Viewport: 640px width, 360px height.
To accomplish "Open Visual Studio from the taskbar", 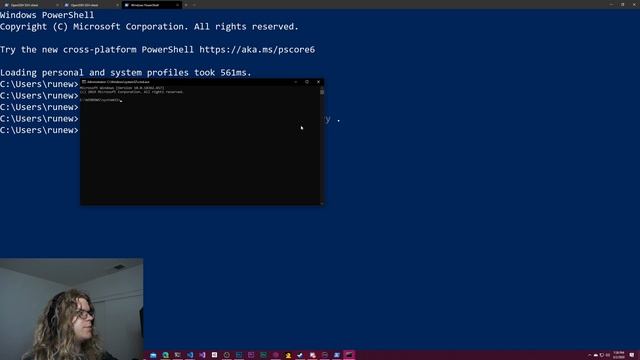I will (x=202, y=355).
